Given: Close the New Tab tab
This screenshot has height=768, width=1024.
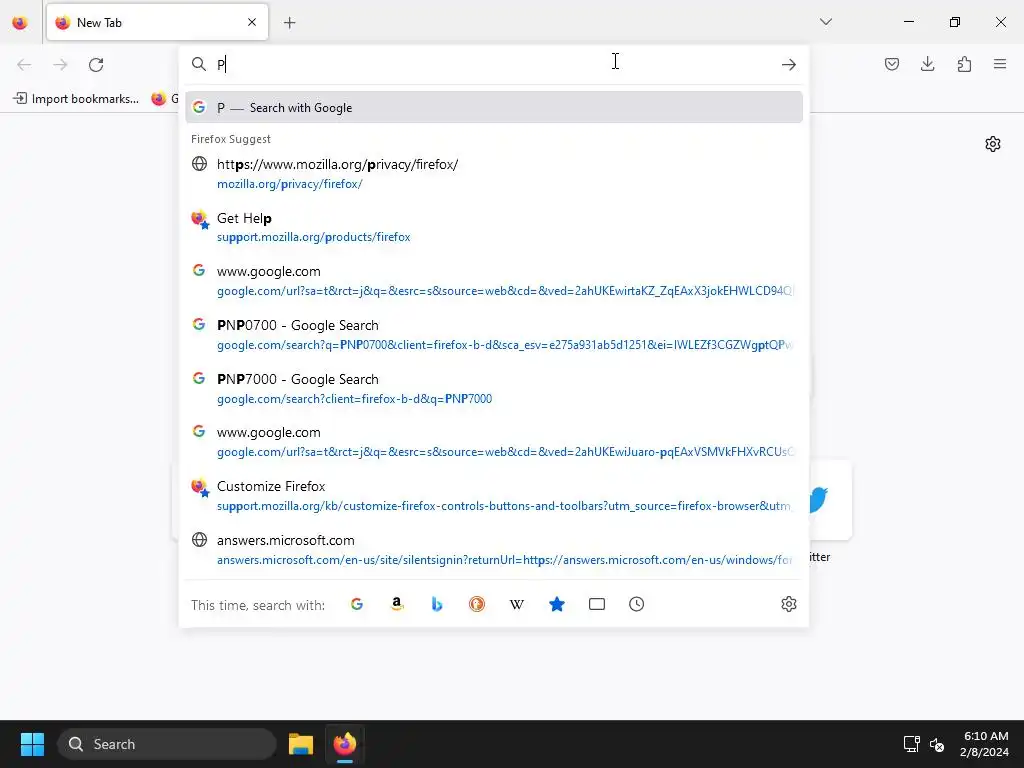Looking at the screenshot, I should point(252,22).
